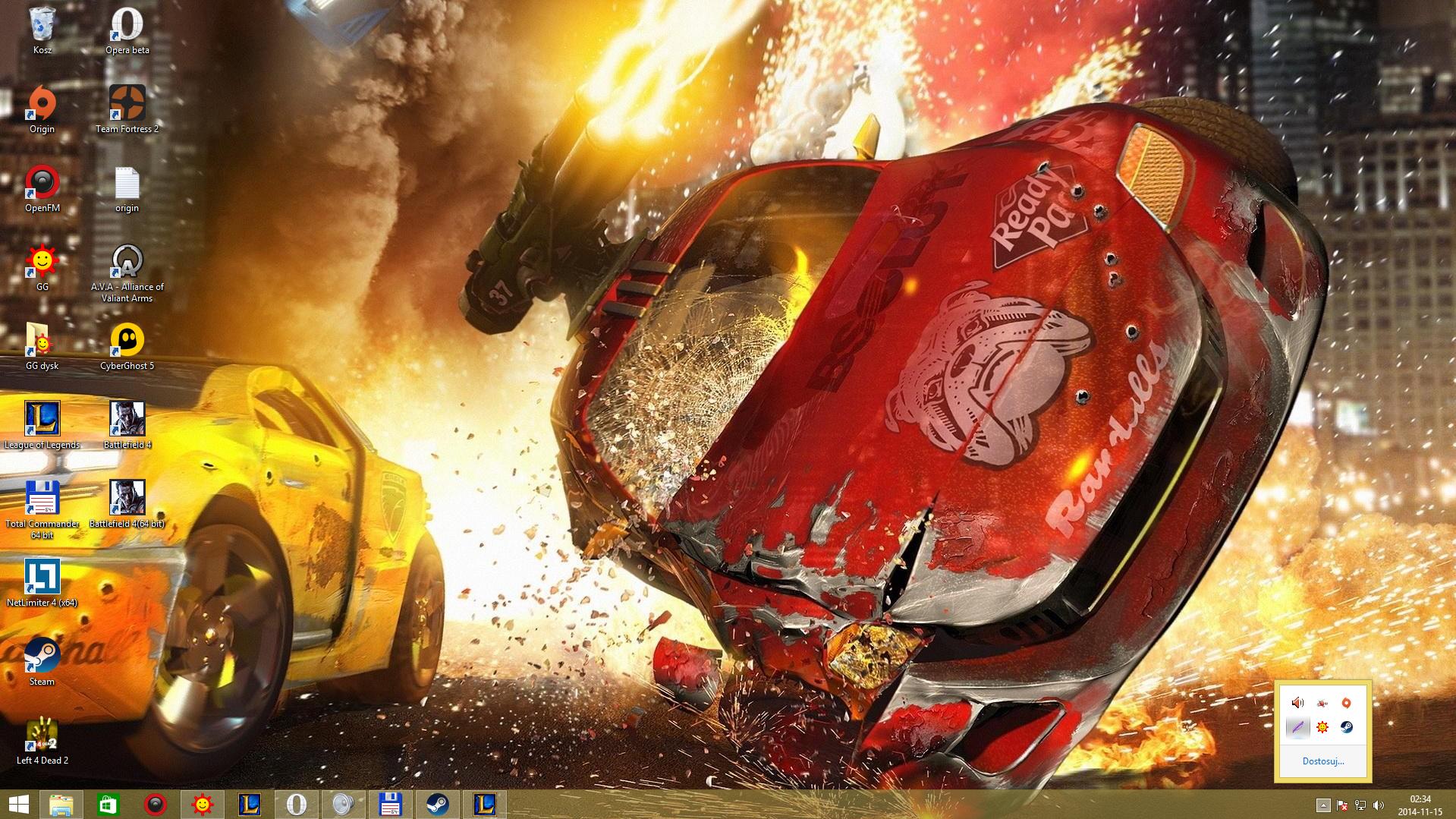
Task: Select the A.V.A - Alliance of Valiant Arms shortcut
Action: 127,273
